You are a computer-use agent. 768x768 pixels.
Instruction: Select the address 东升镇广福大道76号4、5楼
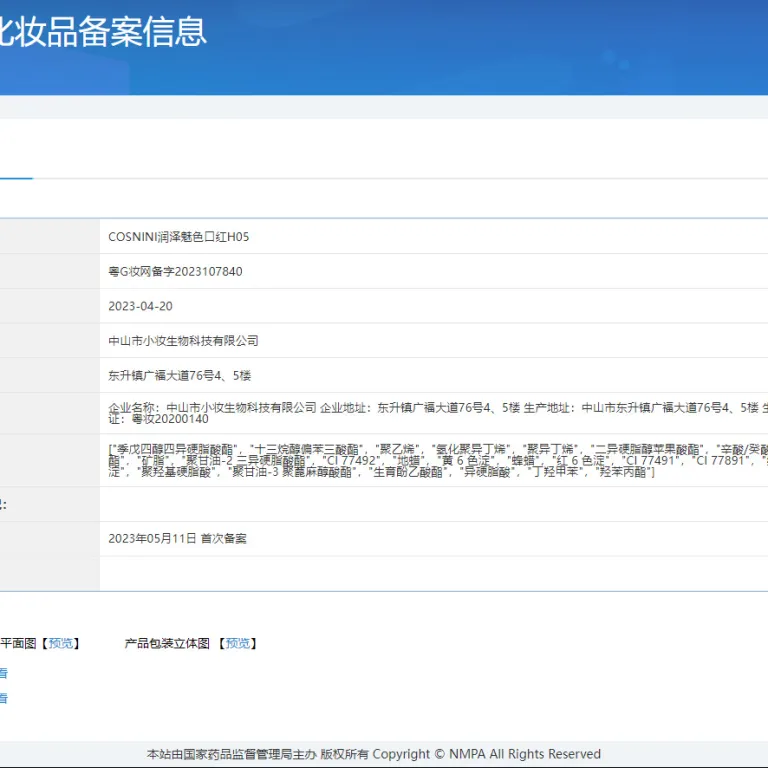[180, 376]
